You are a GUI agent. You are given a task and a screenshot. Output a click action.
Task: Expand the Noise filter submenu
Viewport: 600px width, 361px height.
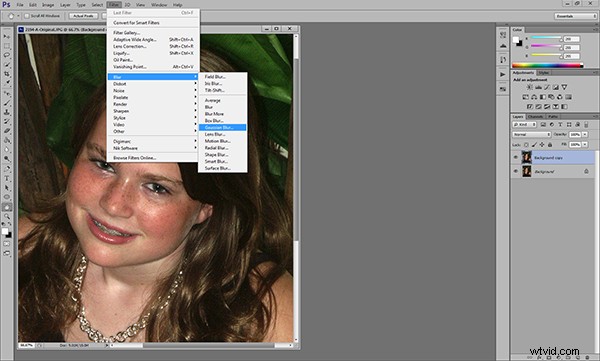pos(153,91)
